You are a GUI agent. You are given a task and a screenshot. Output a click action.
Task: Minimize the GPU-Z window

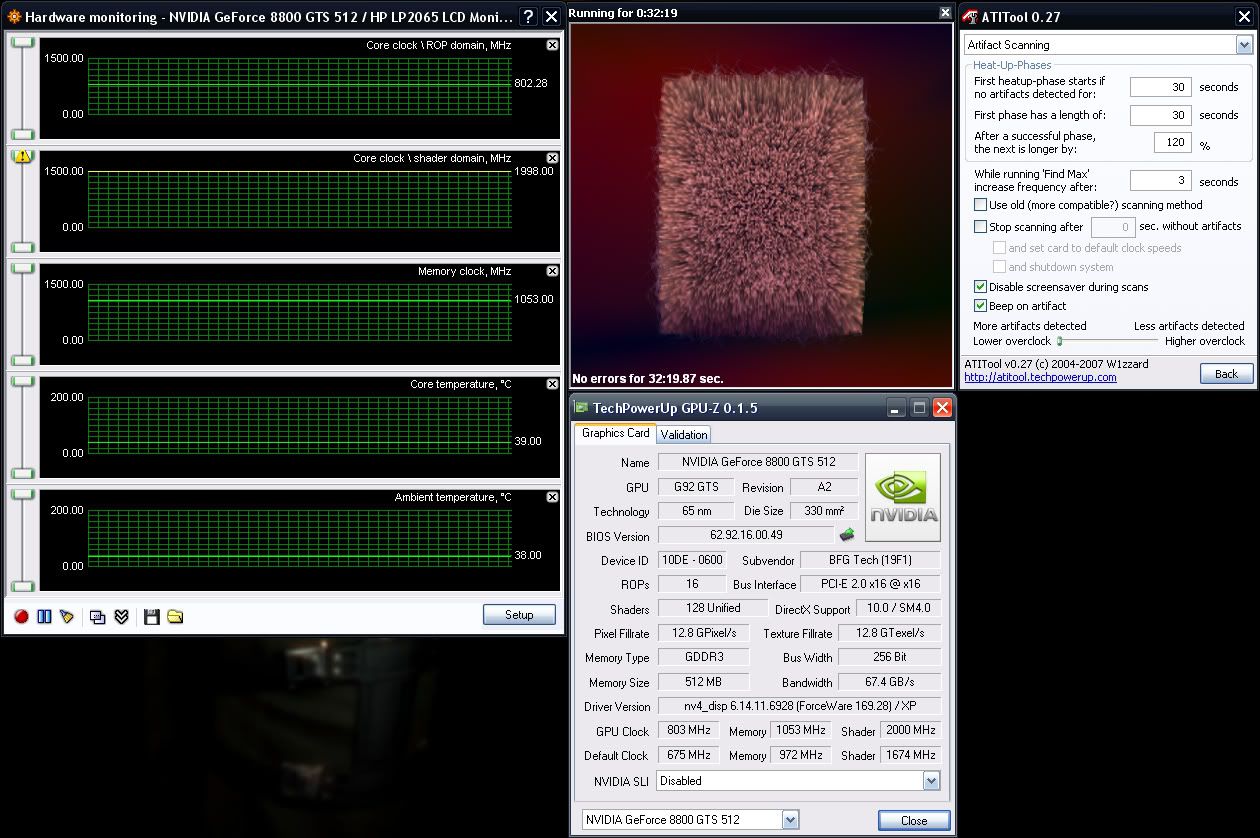[895, 407]
